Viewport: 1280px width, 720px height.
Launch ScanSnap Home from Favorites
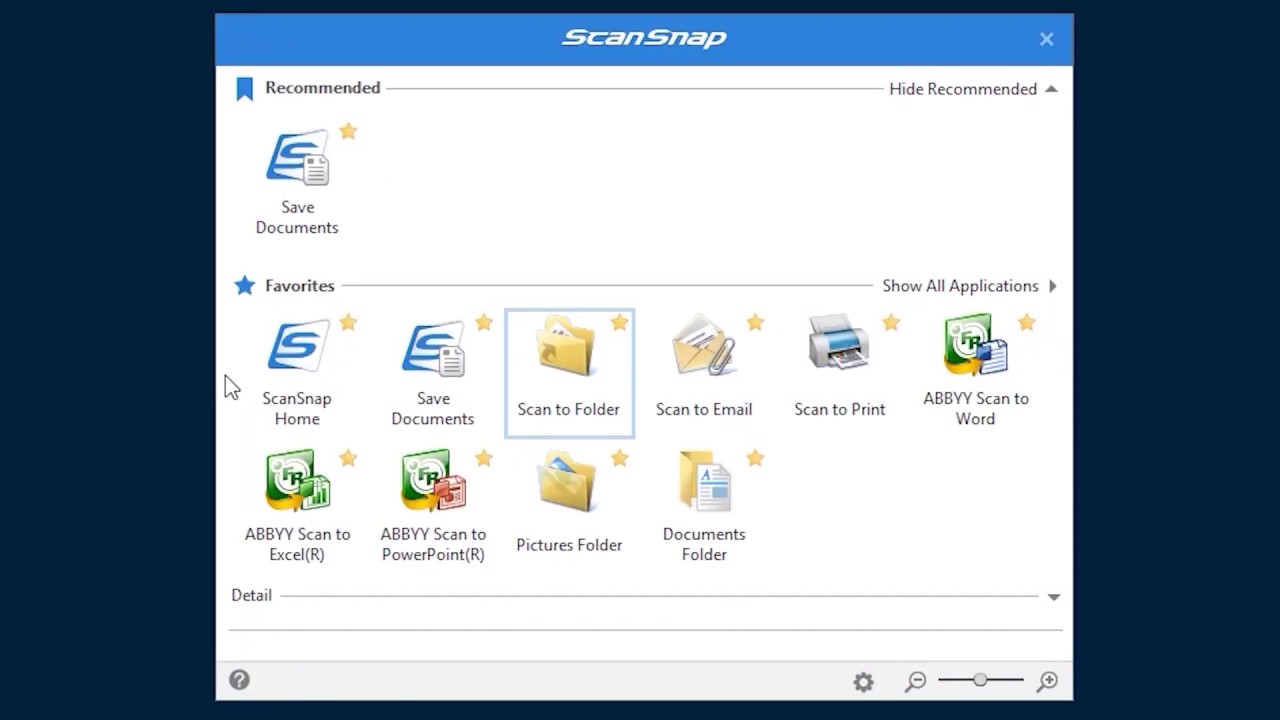(x=297, y=373)
